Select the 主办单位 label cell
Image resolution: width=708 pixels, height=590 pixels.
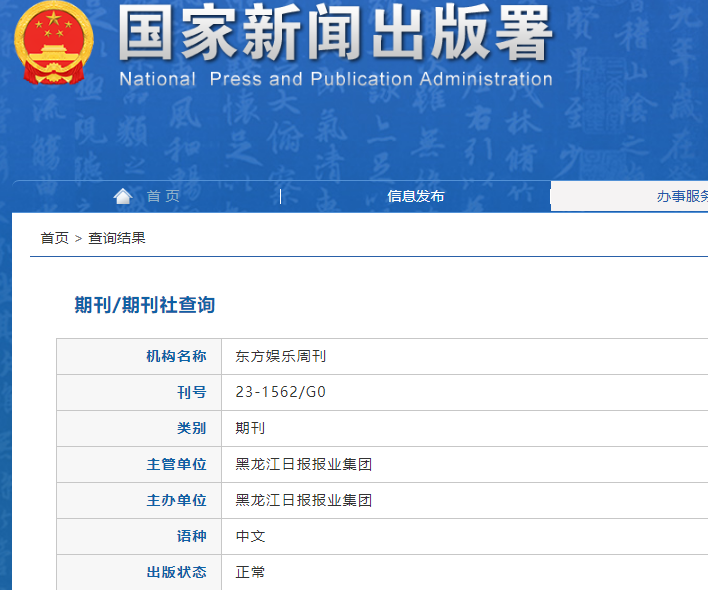tap(139, 500)
